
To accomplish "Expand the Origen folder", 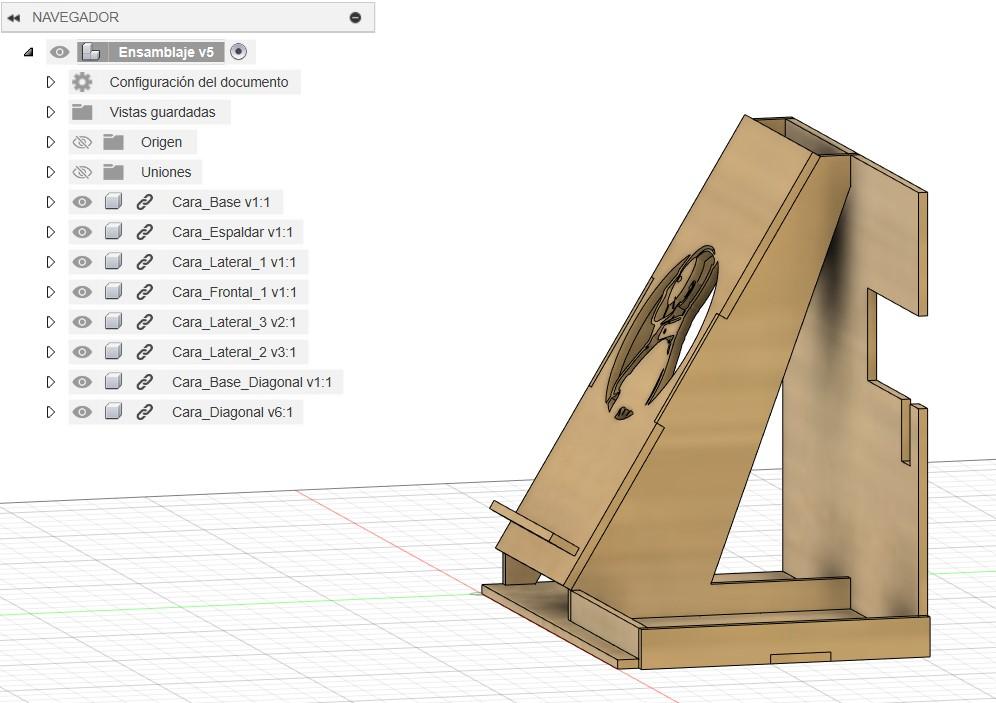I will [x=51, y=142].
